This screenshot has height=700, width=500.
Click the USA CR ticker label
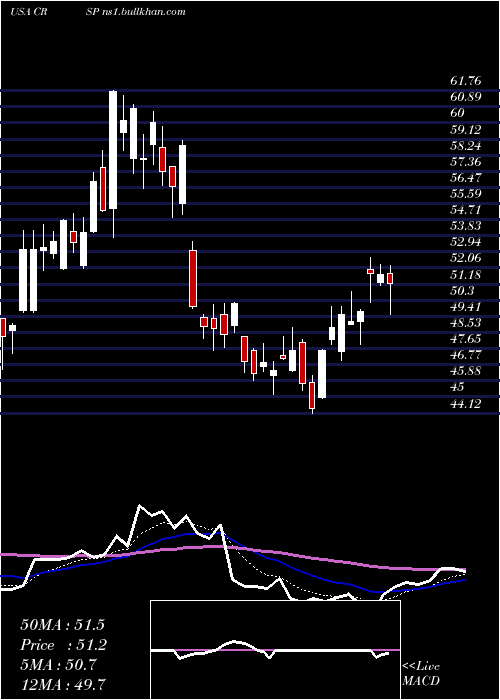coord(29,12)
